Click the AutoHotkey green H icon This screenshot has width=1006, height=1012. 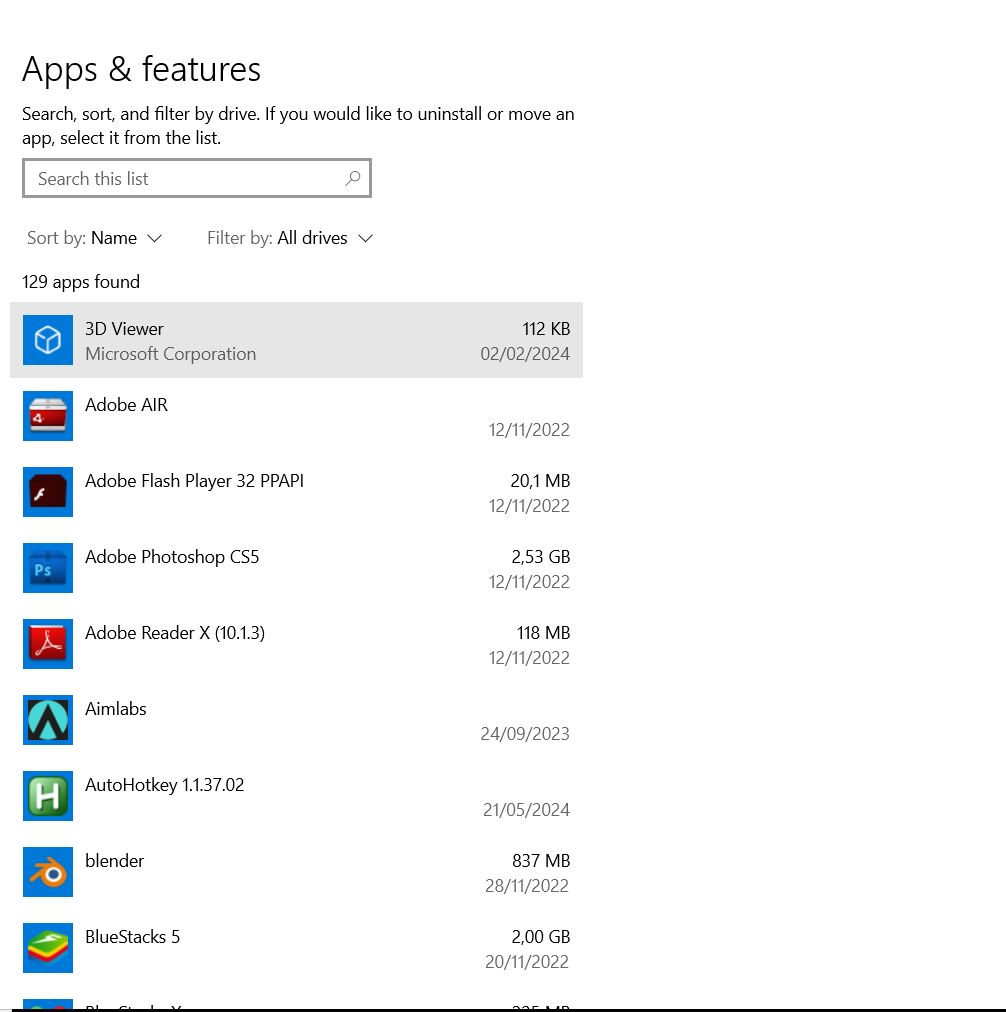[x=48, y=796]
